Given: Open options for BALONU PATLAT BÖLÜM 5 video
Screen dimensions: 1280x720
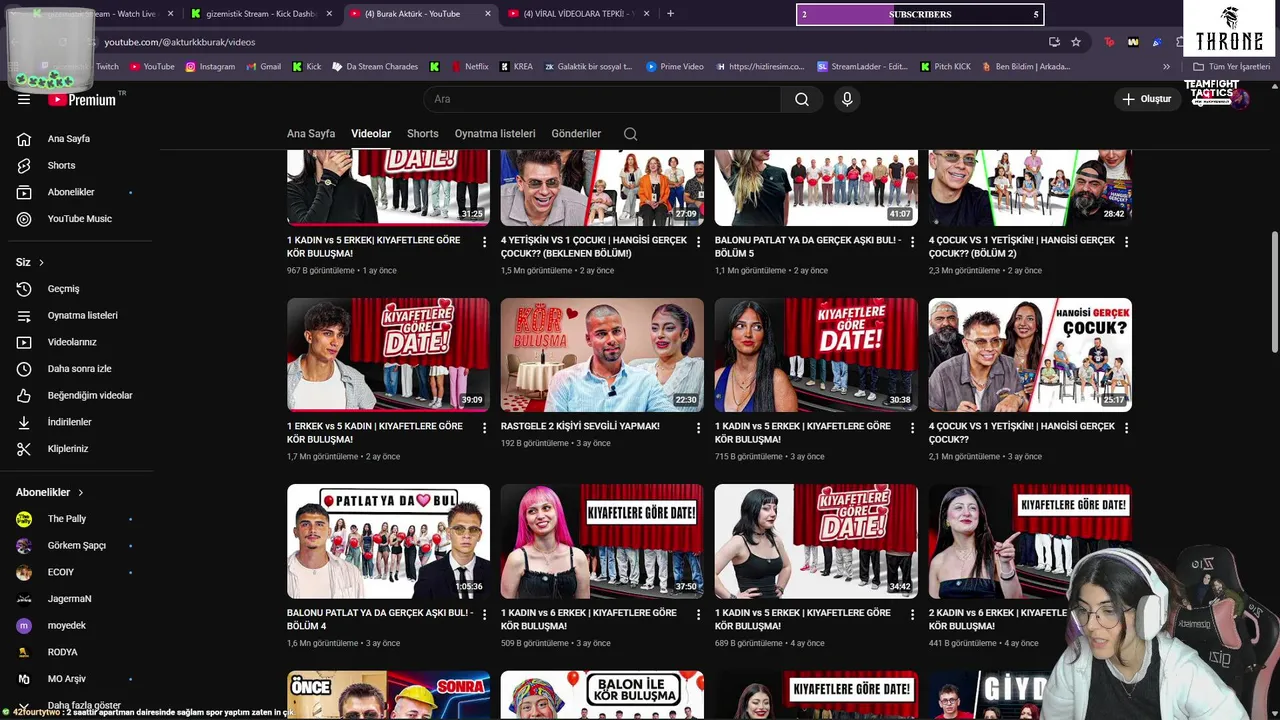Looking at the screenshot, I should [x=912, y=242].
